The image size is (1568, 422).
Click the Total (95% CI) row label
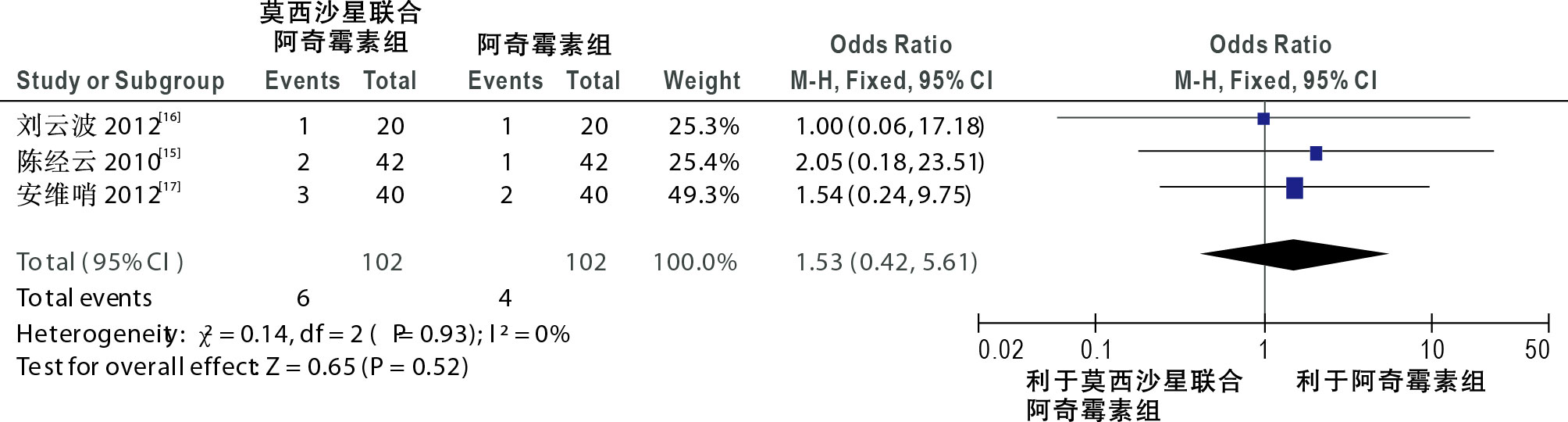point(100,262)
